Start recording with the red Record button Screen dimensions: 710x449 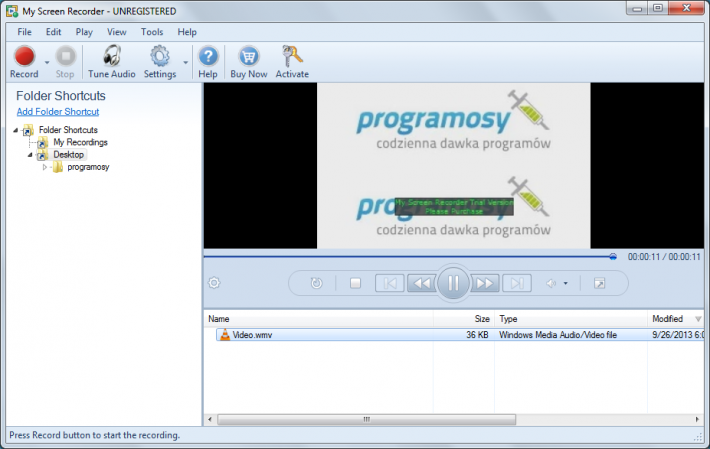click(x=24, y=62)
